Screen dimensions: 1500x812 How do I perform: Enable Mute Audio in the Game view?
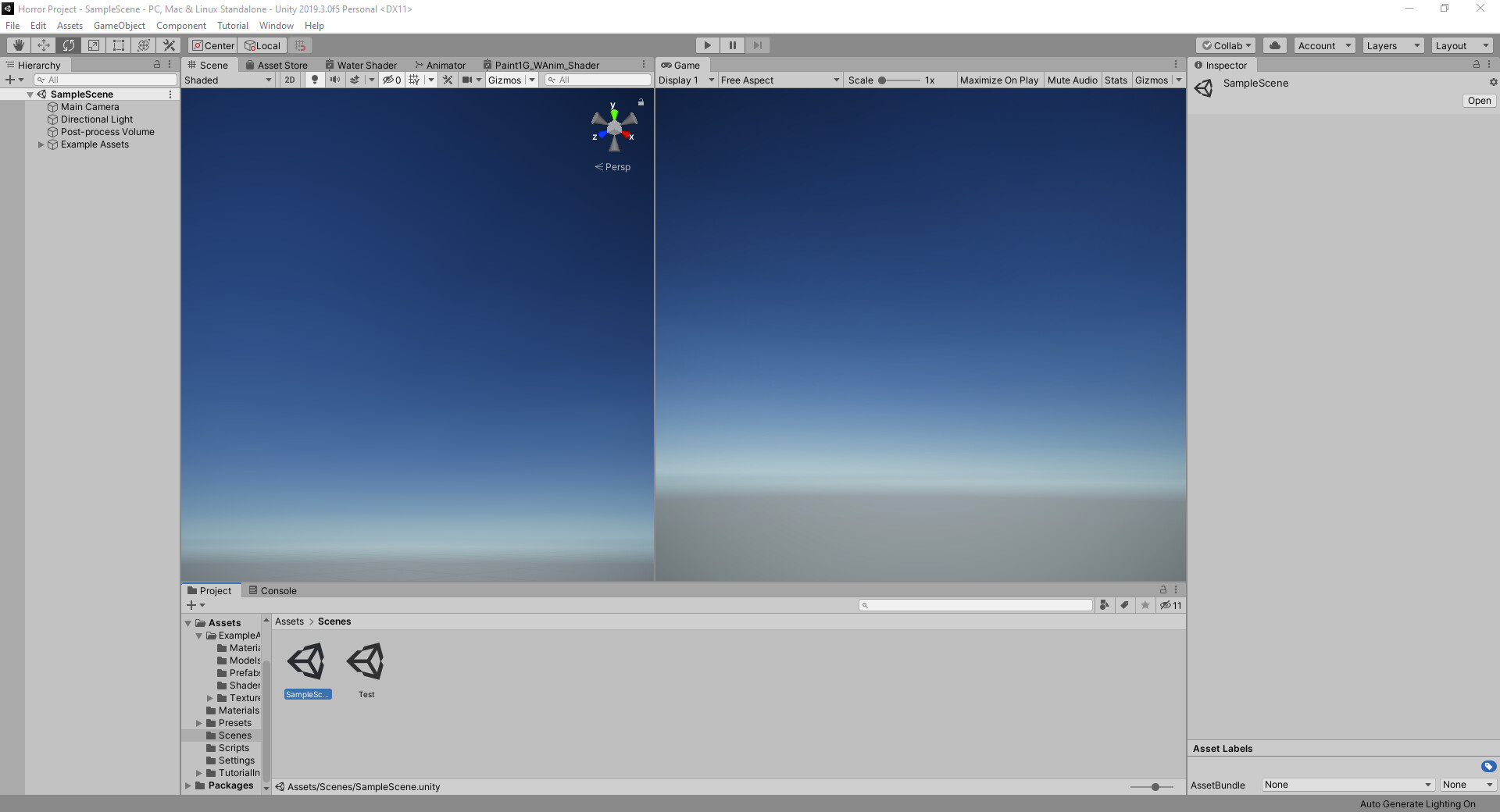[x=1073, y=80]
